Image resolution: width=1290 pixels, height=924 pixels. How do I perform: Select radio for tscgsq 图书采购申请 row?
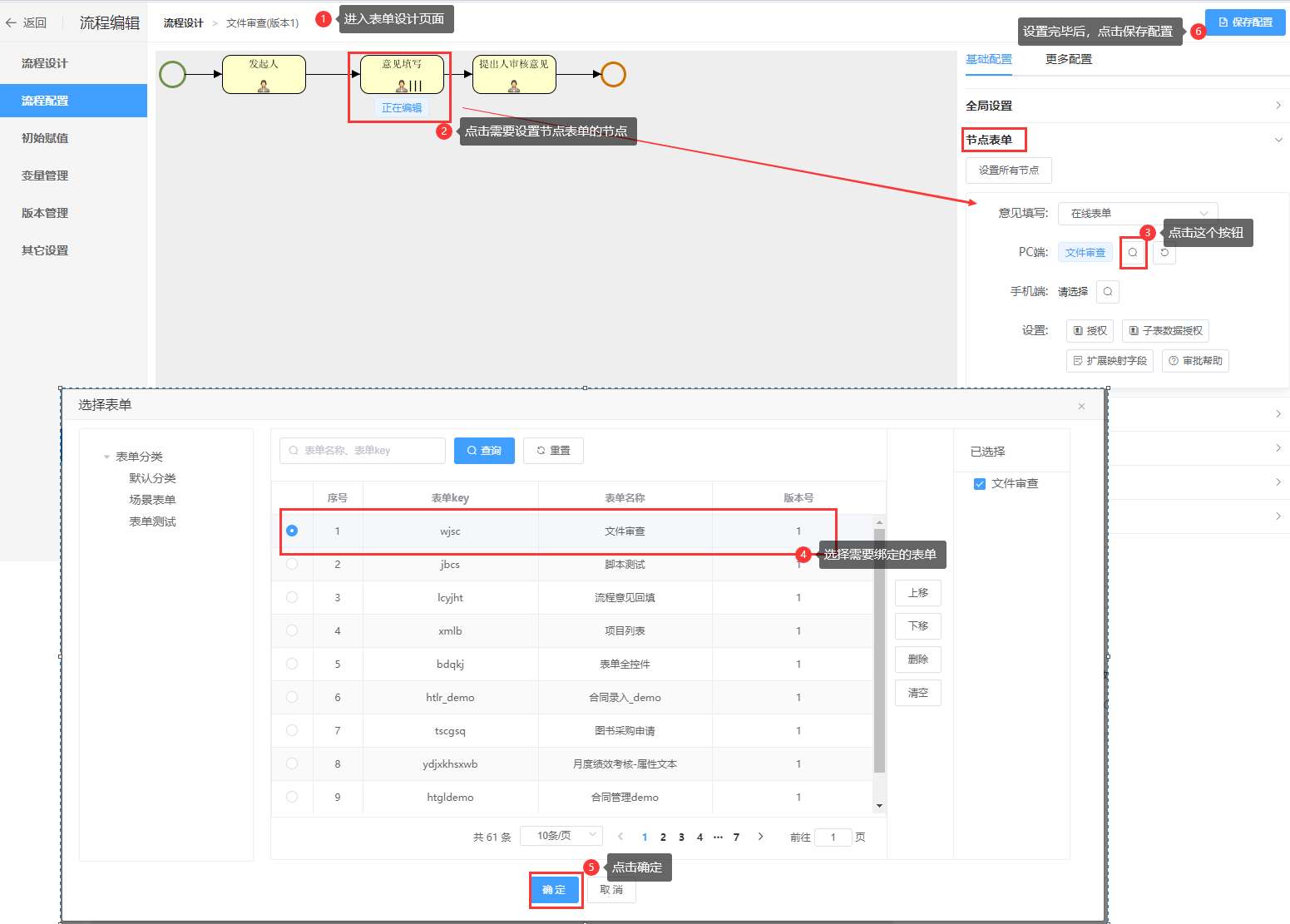pos(292,730)
